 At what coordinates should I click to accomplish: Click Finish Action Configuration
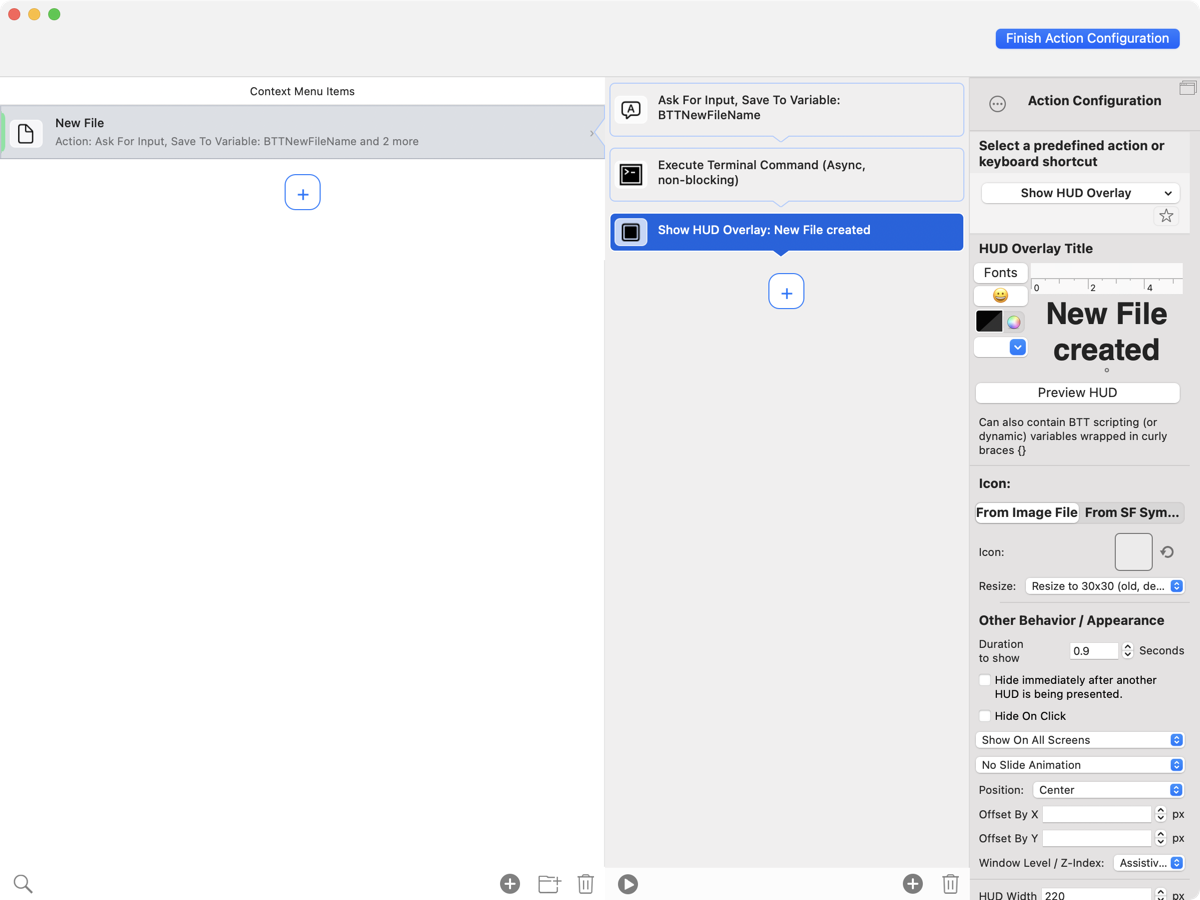1087,38
